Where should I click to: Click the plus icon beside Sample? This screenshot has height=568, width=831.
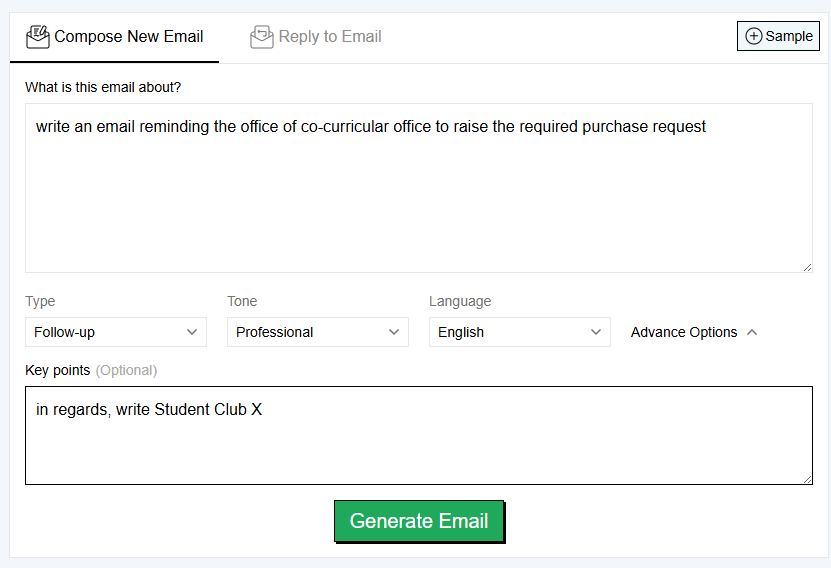click(754, 36)
